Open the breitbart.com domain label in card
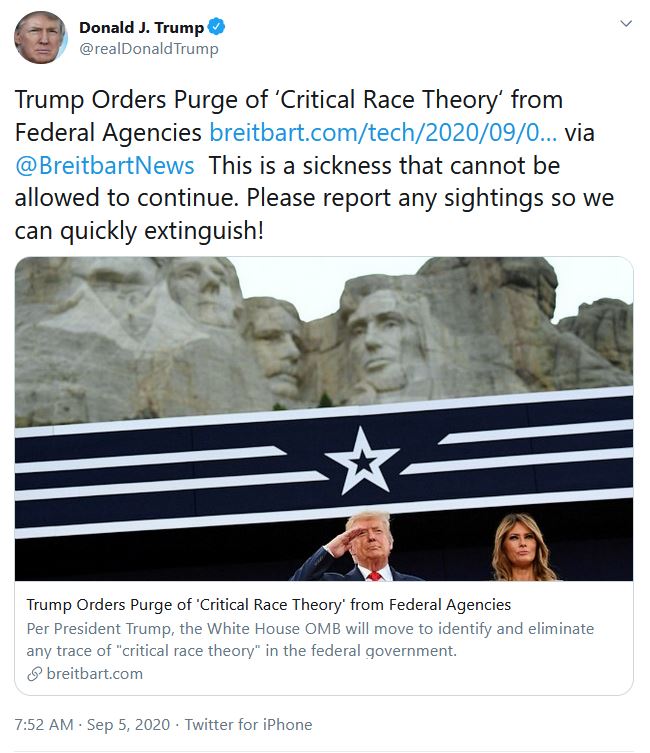This screenshot has width=650, height=753. click(x=95, y=674)
